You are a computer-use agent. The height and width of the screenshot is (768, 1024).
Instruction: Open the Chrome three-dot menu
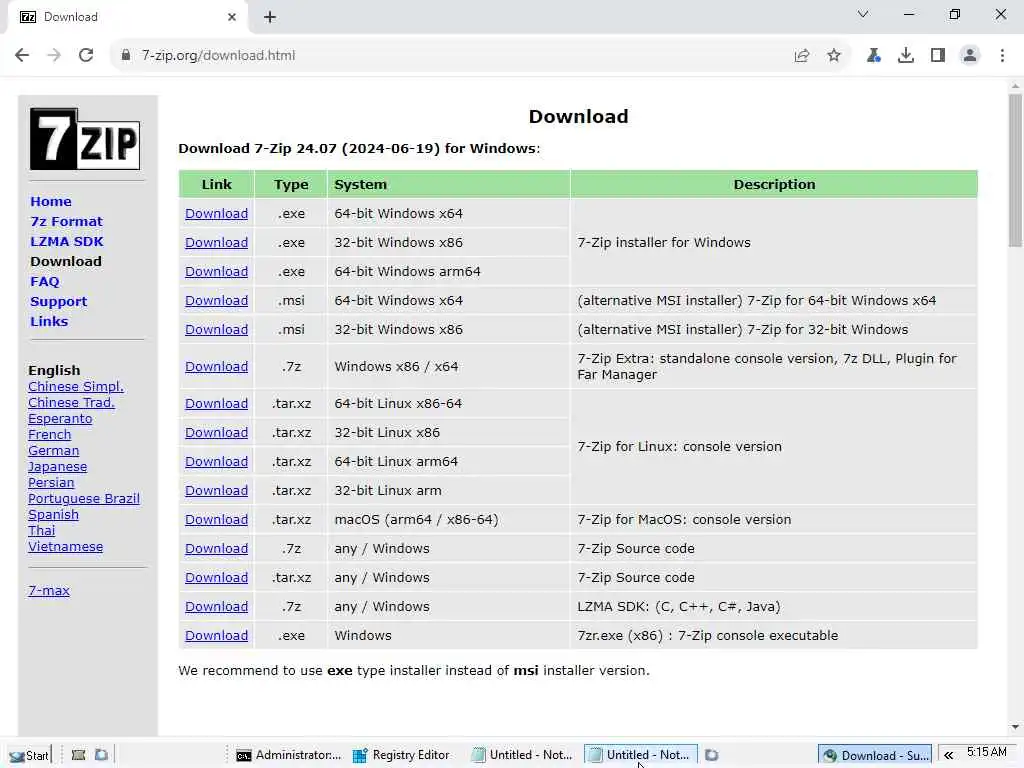pyautogui.click(x=1002, y=56)
